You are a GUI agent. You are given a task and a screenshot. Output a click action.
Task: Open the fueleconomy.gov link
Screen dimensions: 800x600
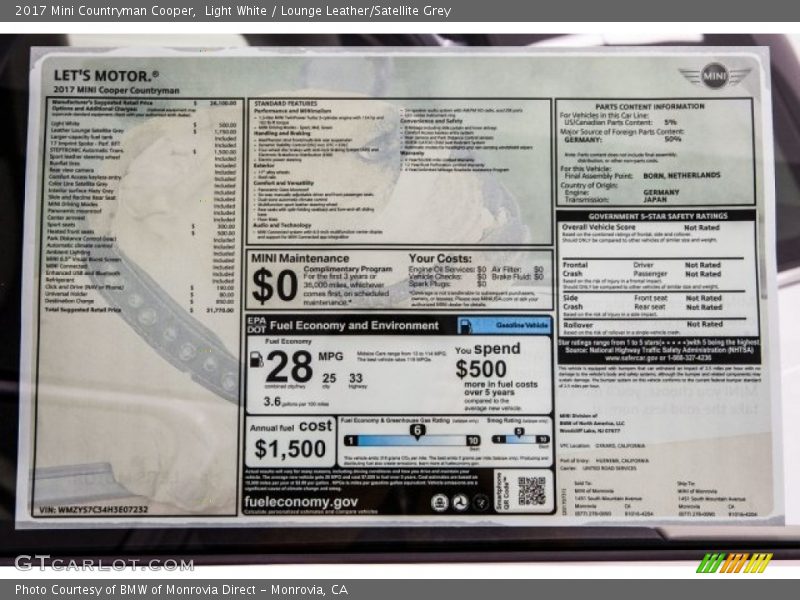(301, 502)
